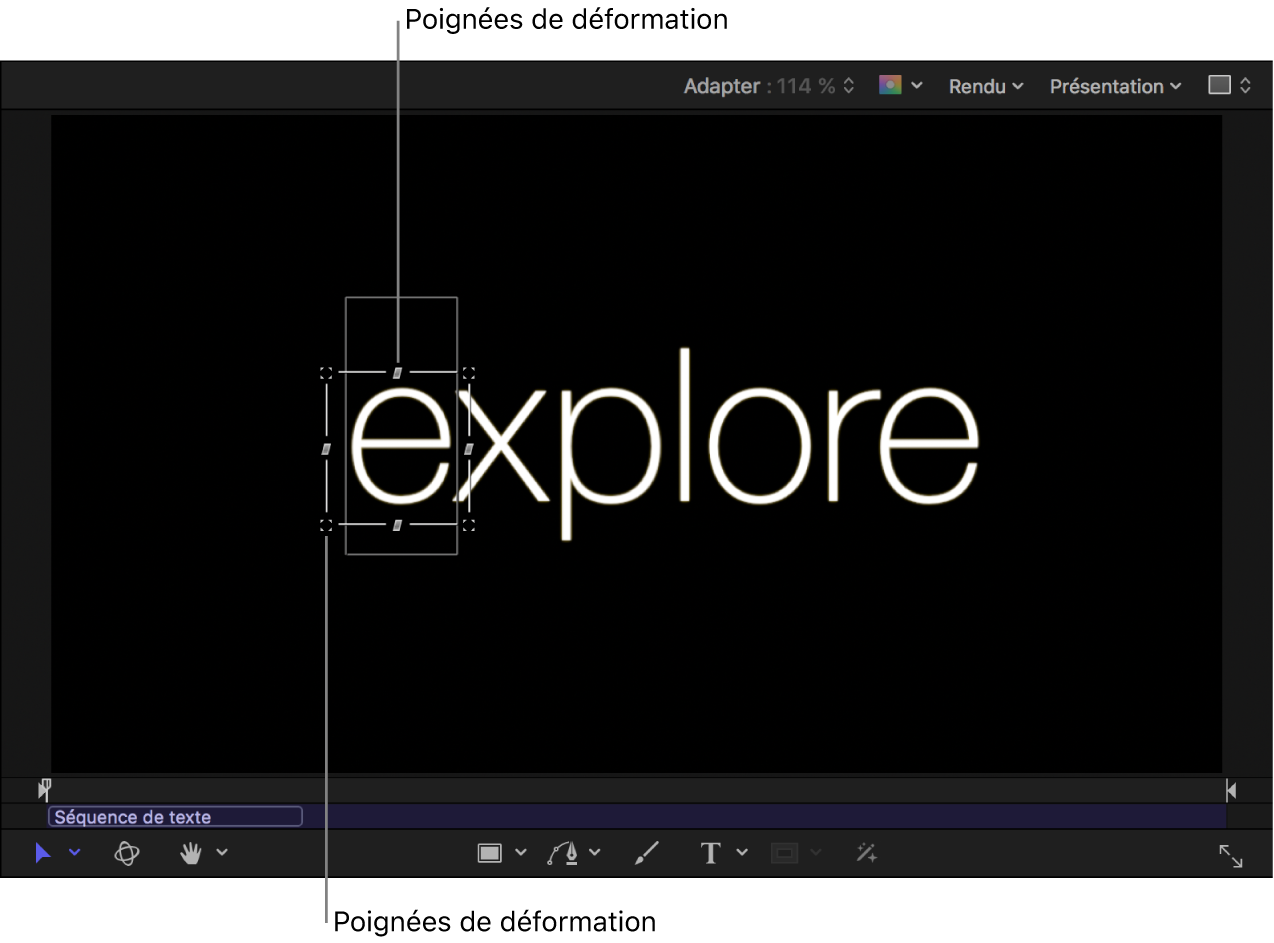Select the Séquence de texte bar
This screenshot has width=1274, height=943.
click(x=175, y=817)
